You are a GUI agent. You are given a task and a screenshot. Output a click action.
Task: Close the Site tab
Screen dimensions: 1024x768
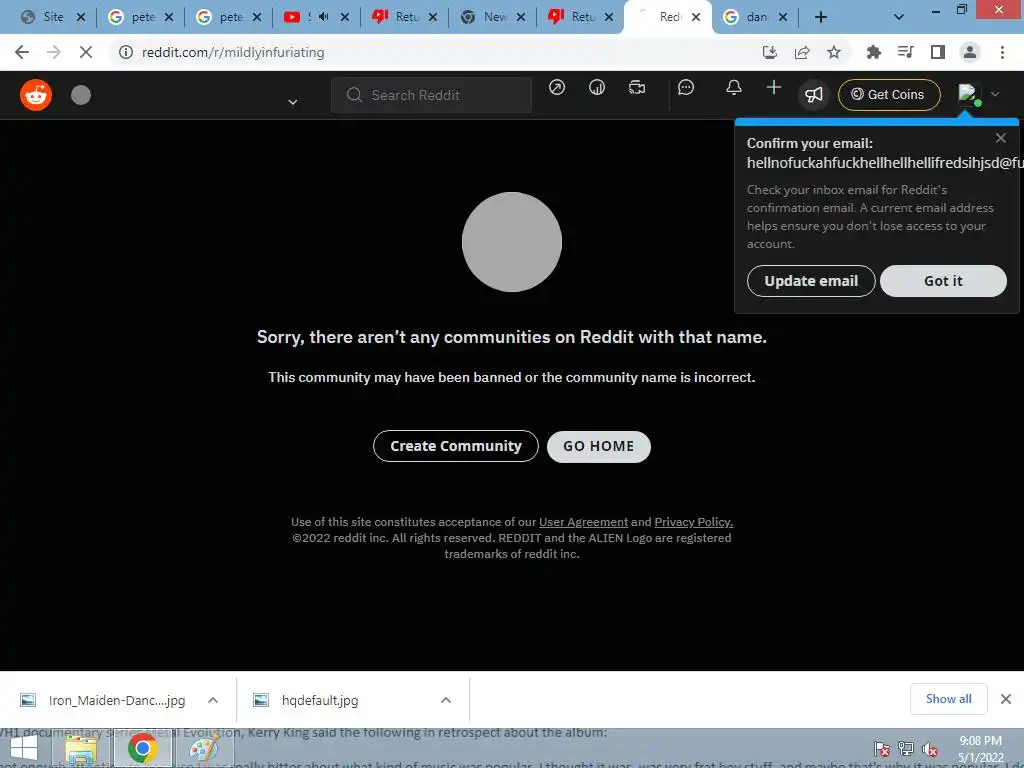click(81, 18)
